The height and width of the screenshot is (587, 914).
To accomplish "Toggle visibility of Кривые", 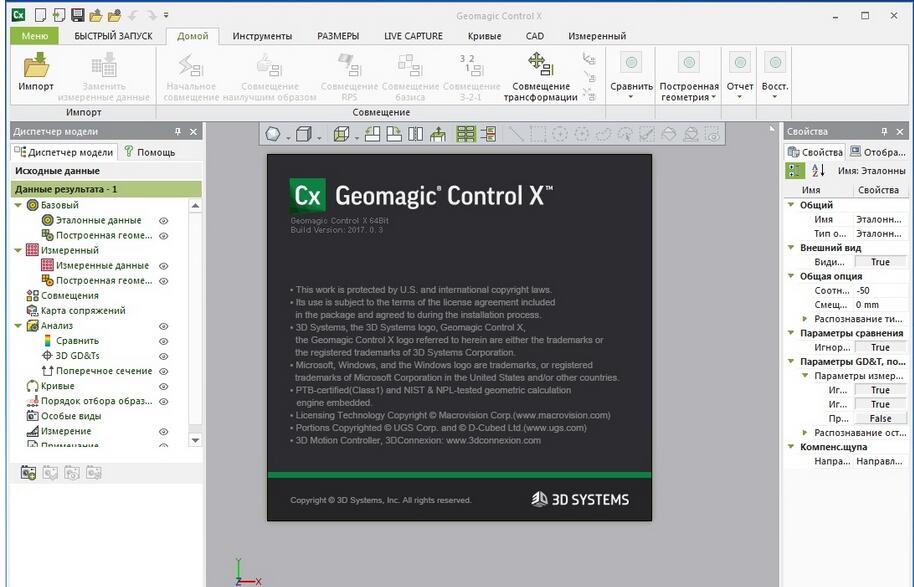I will pyautogui.click(x=164, y=386).
